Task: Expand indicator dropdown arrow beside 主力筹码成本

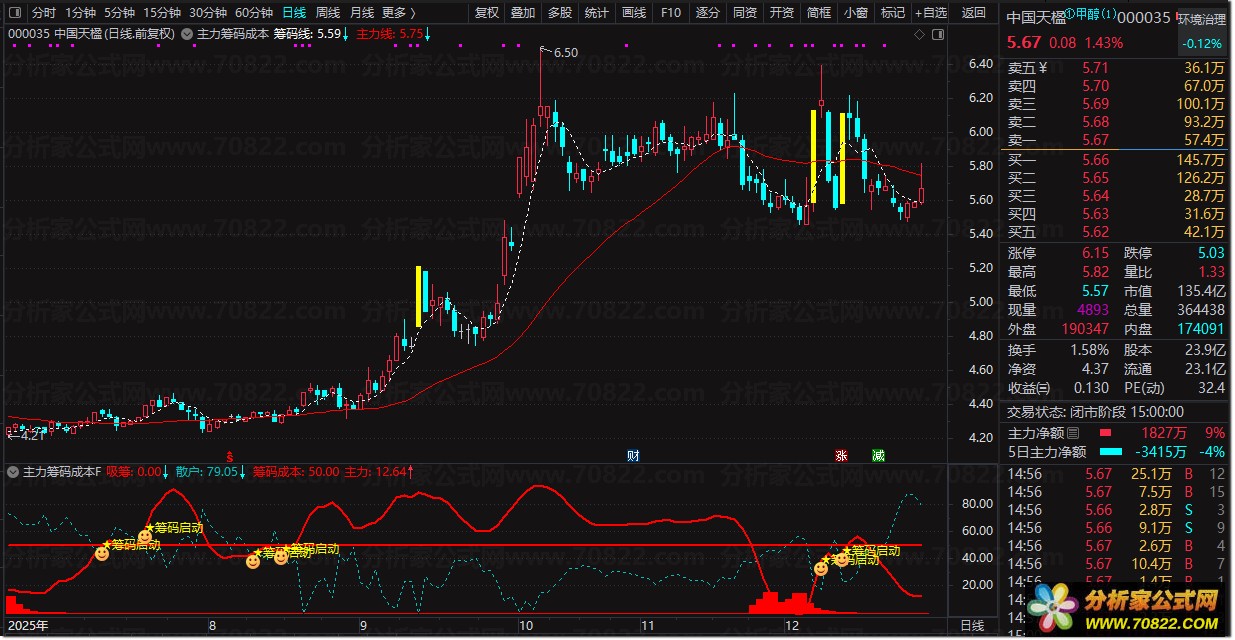Action: pyautogui.click(x=187, y=34)
